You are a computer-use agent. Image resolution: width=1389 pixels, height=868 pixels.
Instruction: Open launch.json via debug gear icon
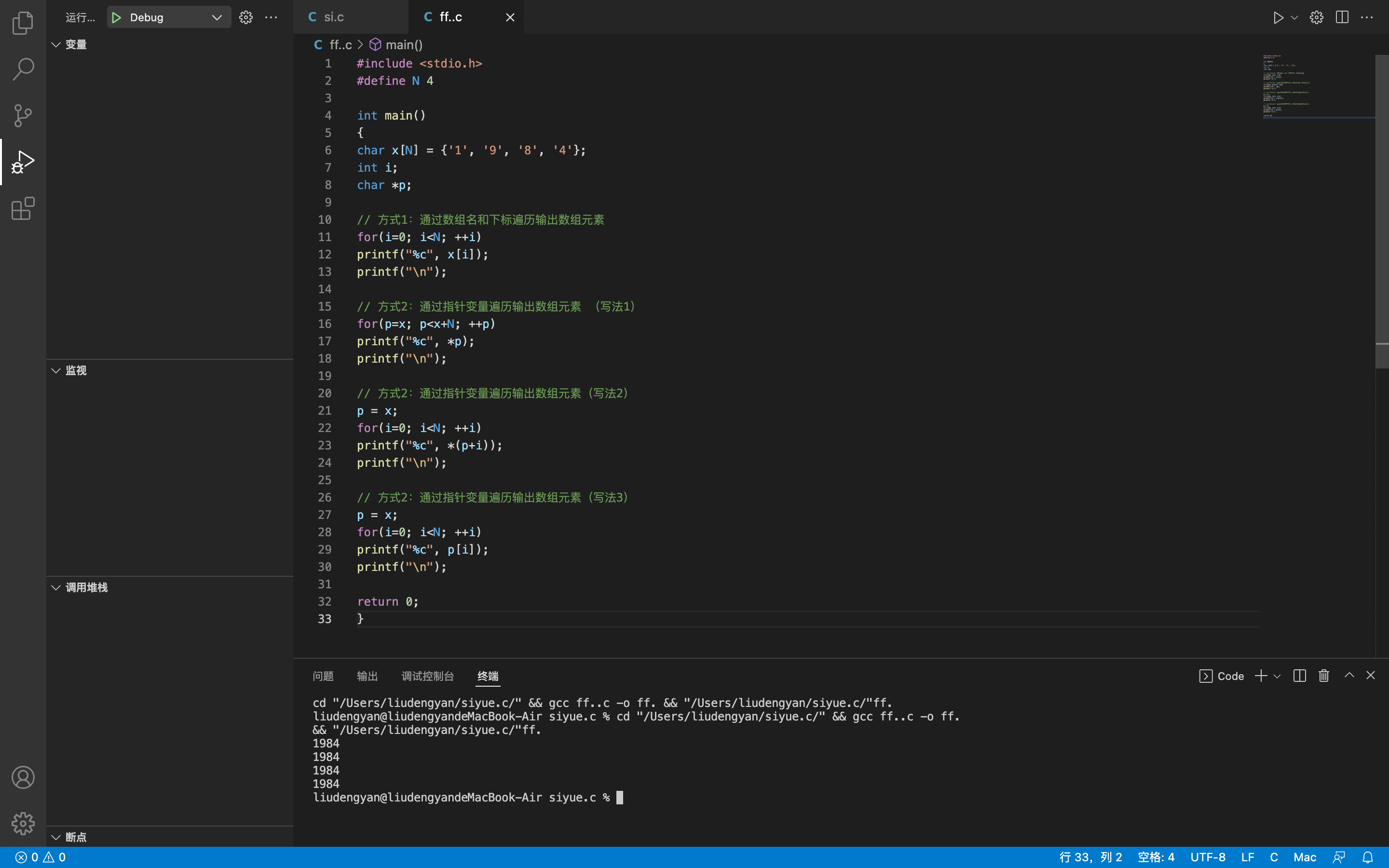pyautogui.click(x=245, y=17)
